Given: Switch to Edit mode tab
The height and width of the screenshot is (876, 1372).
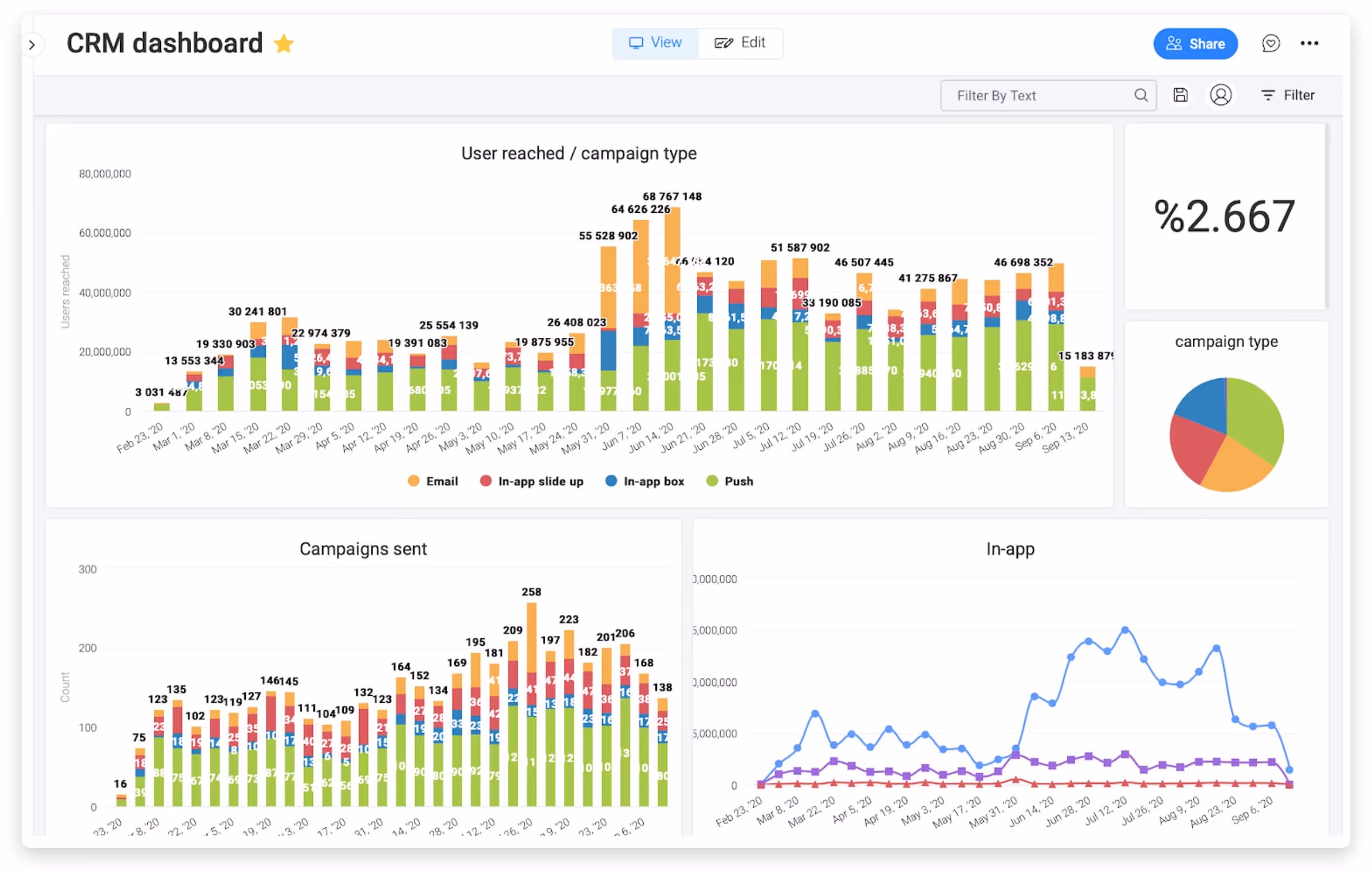Looking at the screenshot, I should [740, 43].
